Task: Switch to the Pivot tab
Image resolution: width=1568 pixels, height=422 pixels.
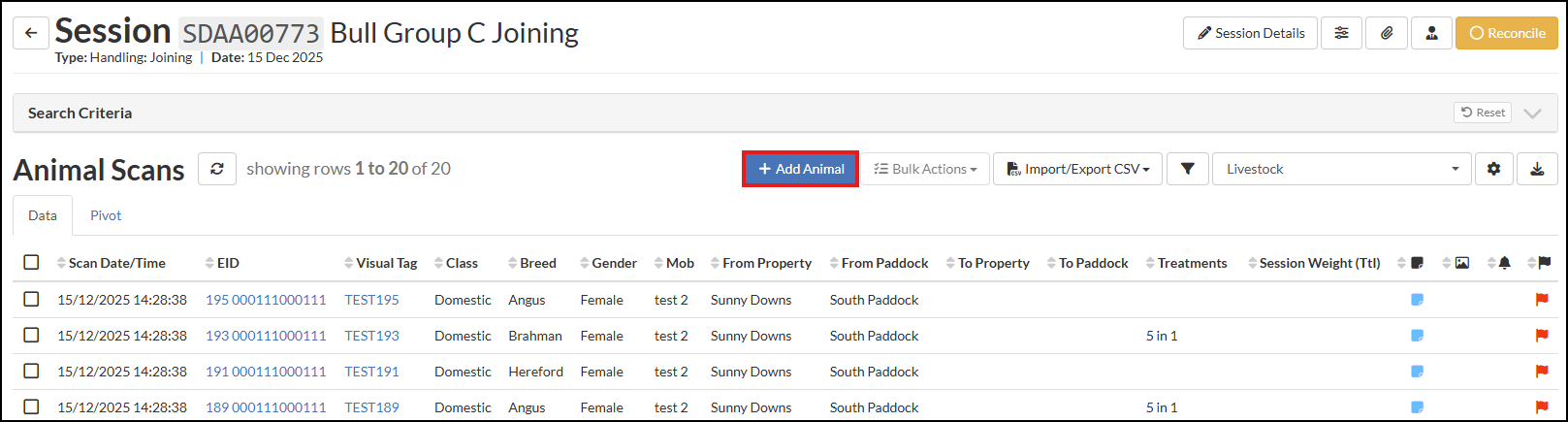Action: 106,215
